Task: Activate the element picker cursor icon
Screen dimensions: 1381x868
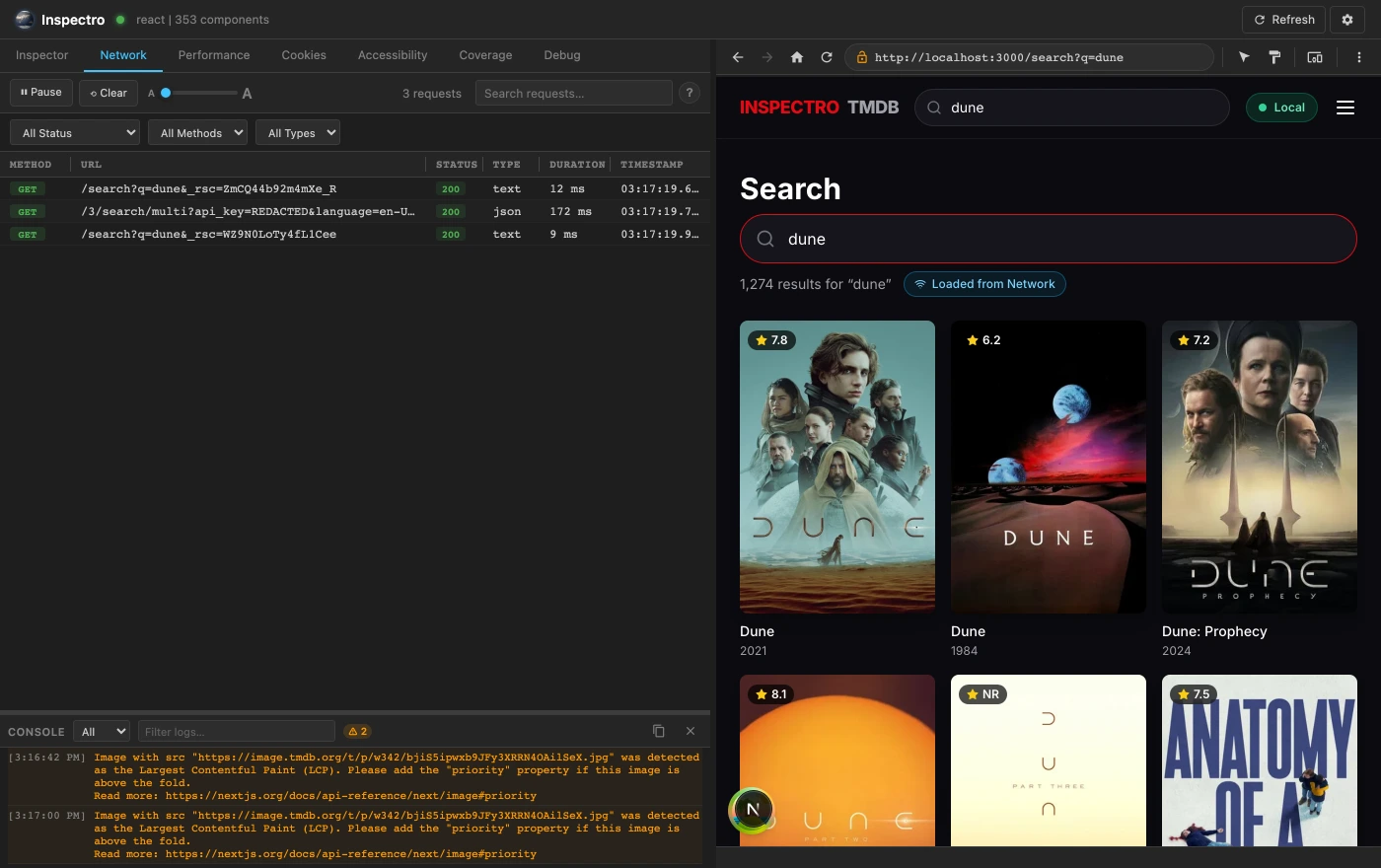Action: (1244, 57)
